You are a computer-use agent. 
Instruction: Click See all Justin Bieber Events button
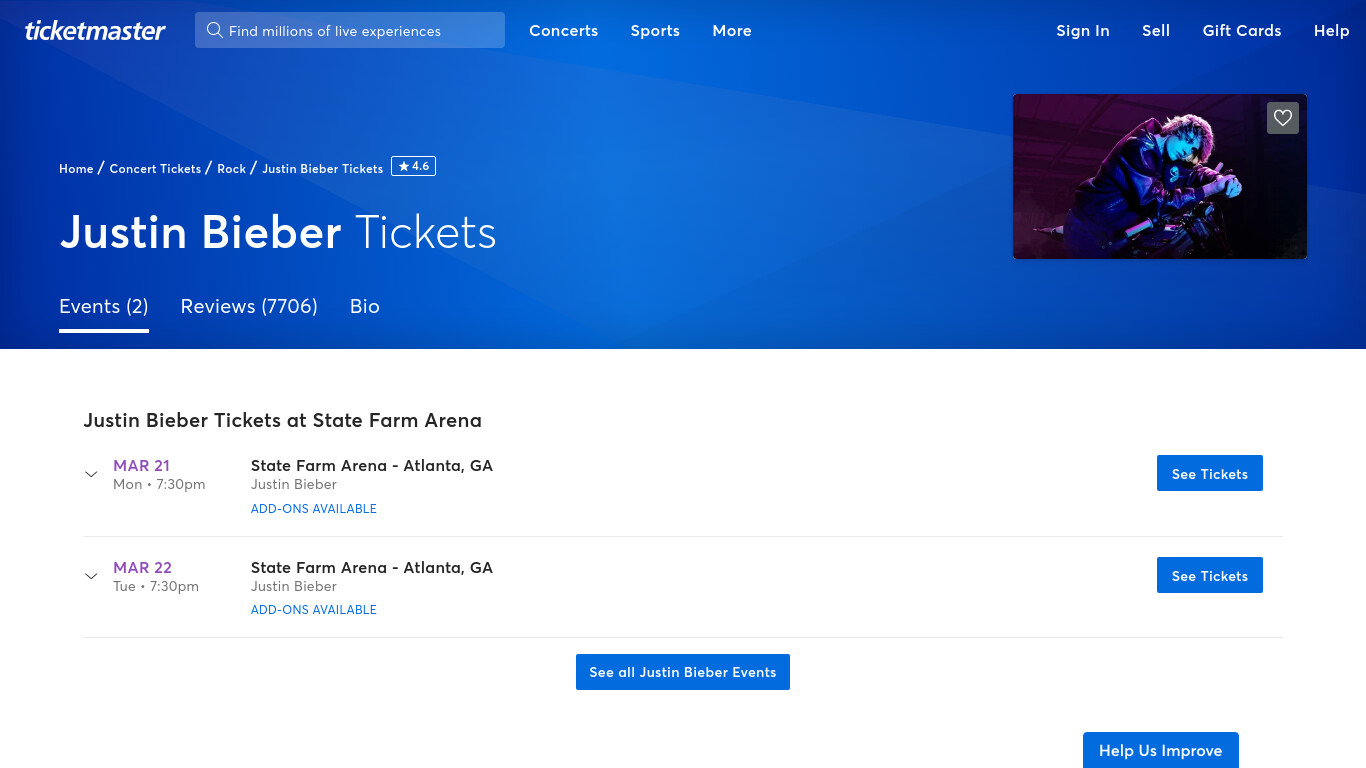click(683, 672)
